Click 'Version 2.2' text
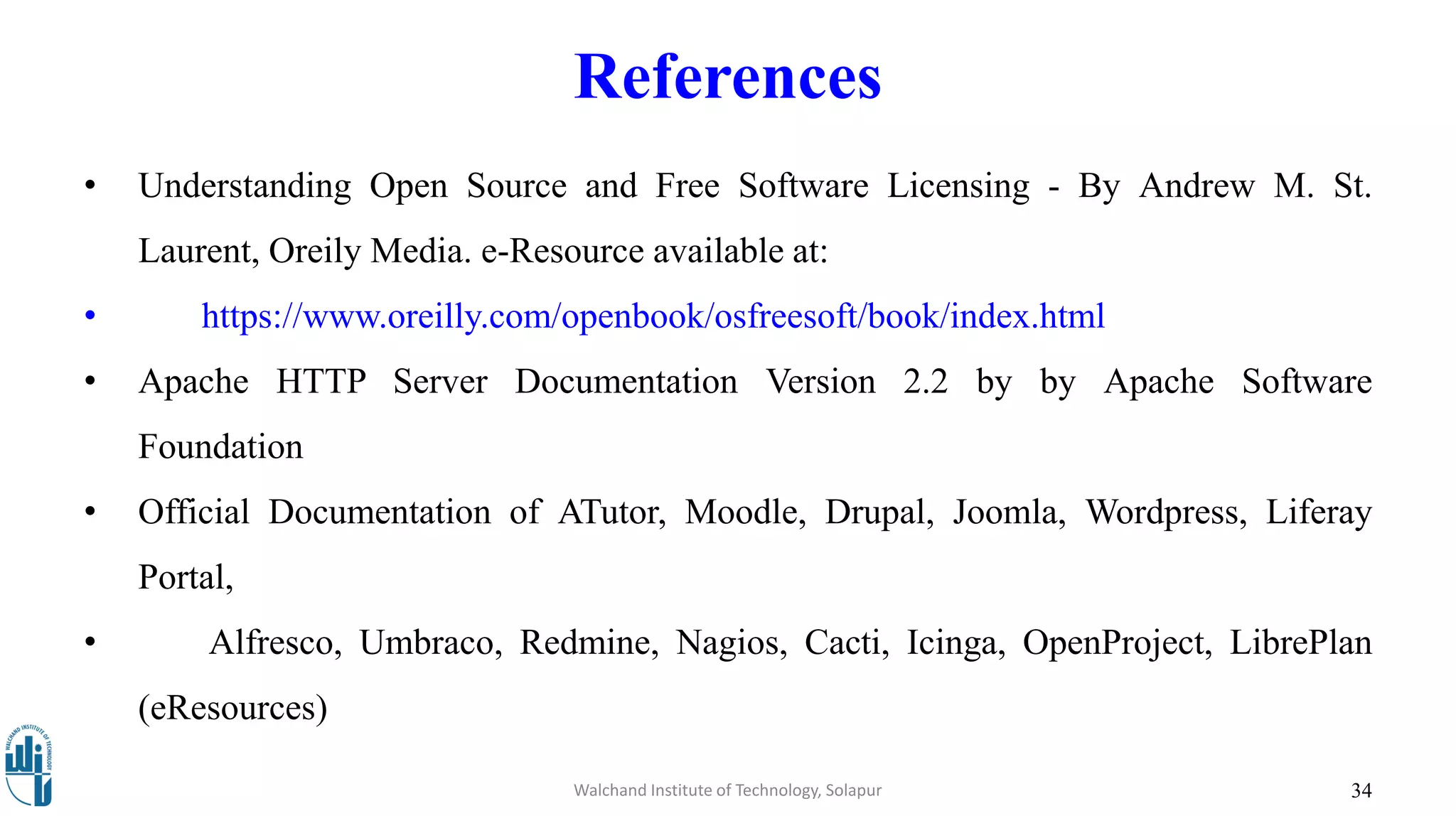This screenshot has height=816, width=1456. 857,382
